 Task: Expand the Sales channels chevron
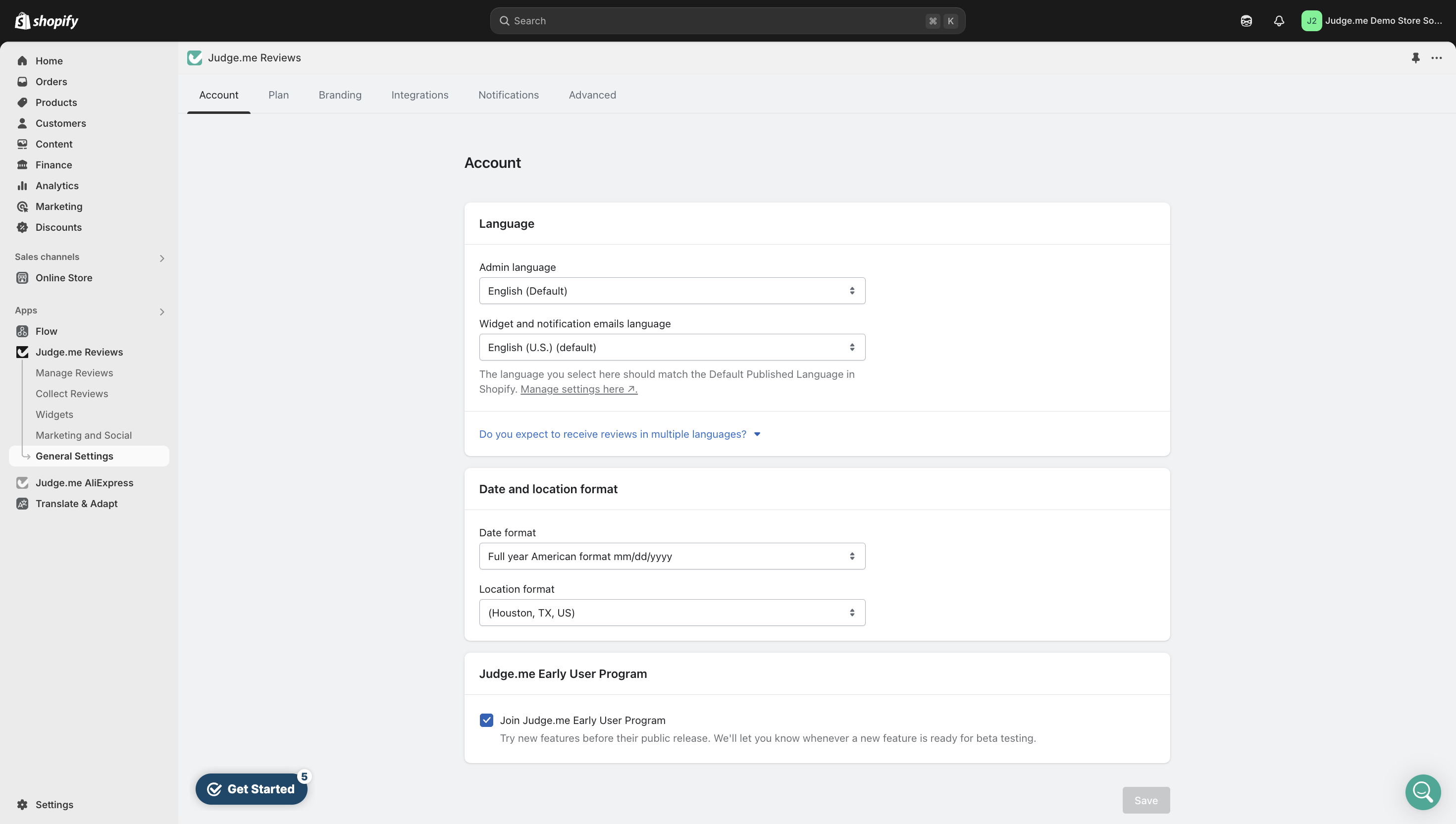point(162,258)
